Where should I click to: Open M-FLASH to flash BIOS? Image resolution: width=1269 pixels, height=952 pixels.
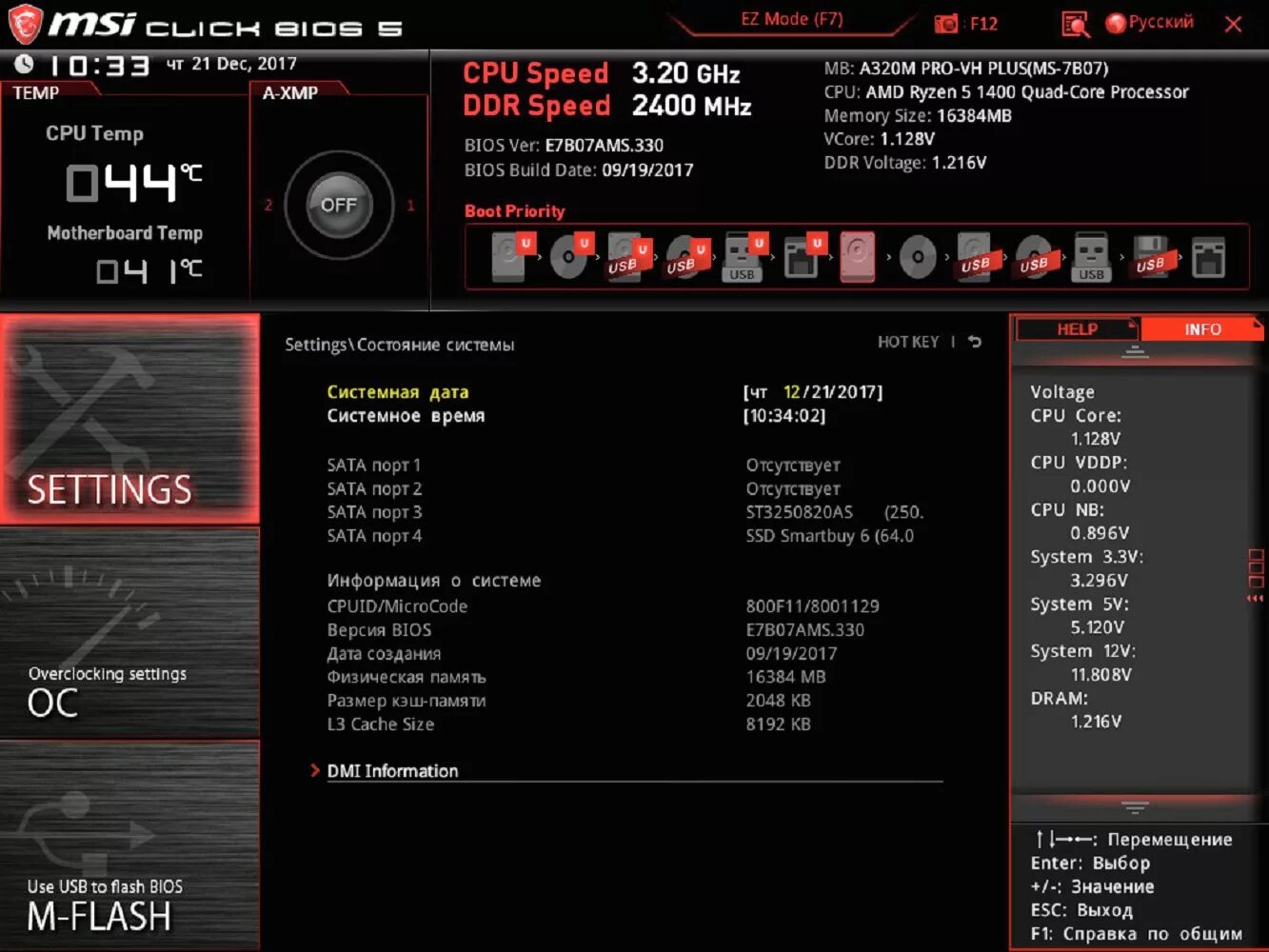[x=129, y=845]
